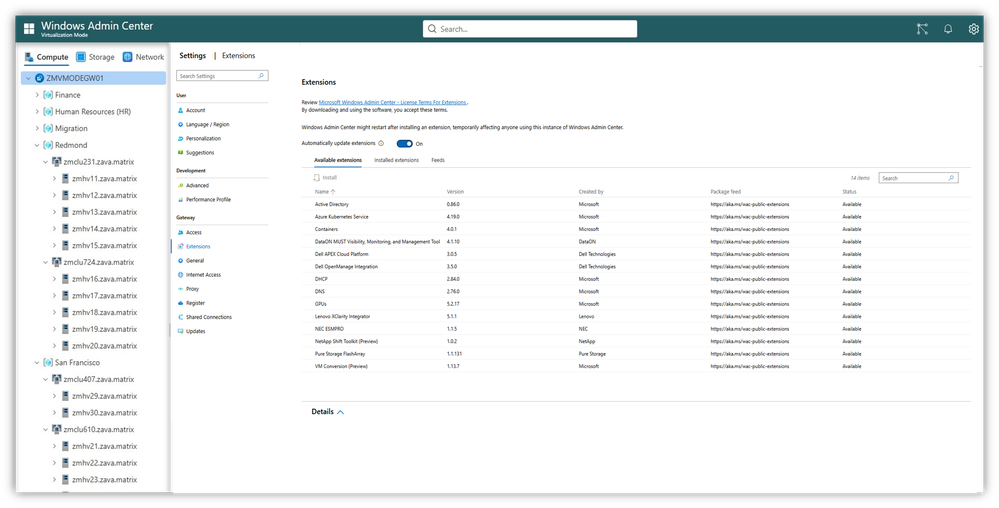The width and height of the screenshot is (999, 508).
Task: Click the Shared Connections icon
Action: pos(180,317)
